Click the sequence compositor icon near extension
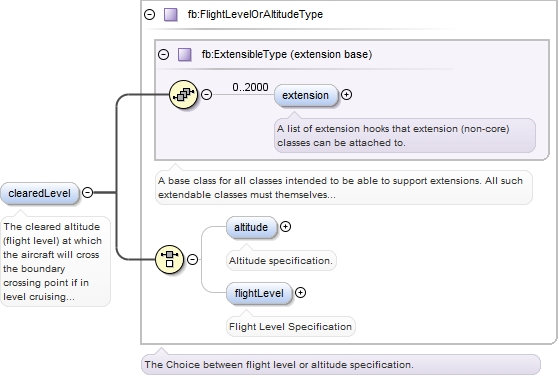The height and width of the screenshot is (378, 559). pyautogui.click(x=183, y=94)
